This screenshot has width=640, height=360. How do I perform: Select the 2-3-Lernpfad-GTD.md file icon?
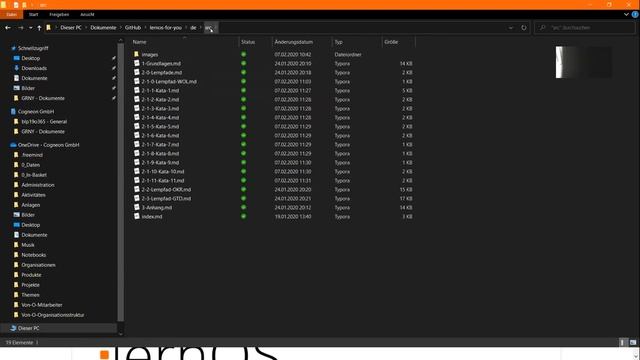coord(137,198)
